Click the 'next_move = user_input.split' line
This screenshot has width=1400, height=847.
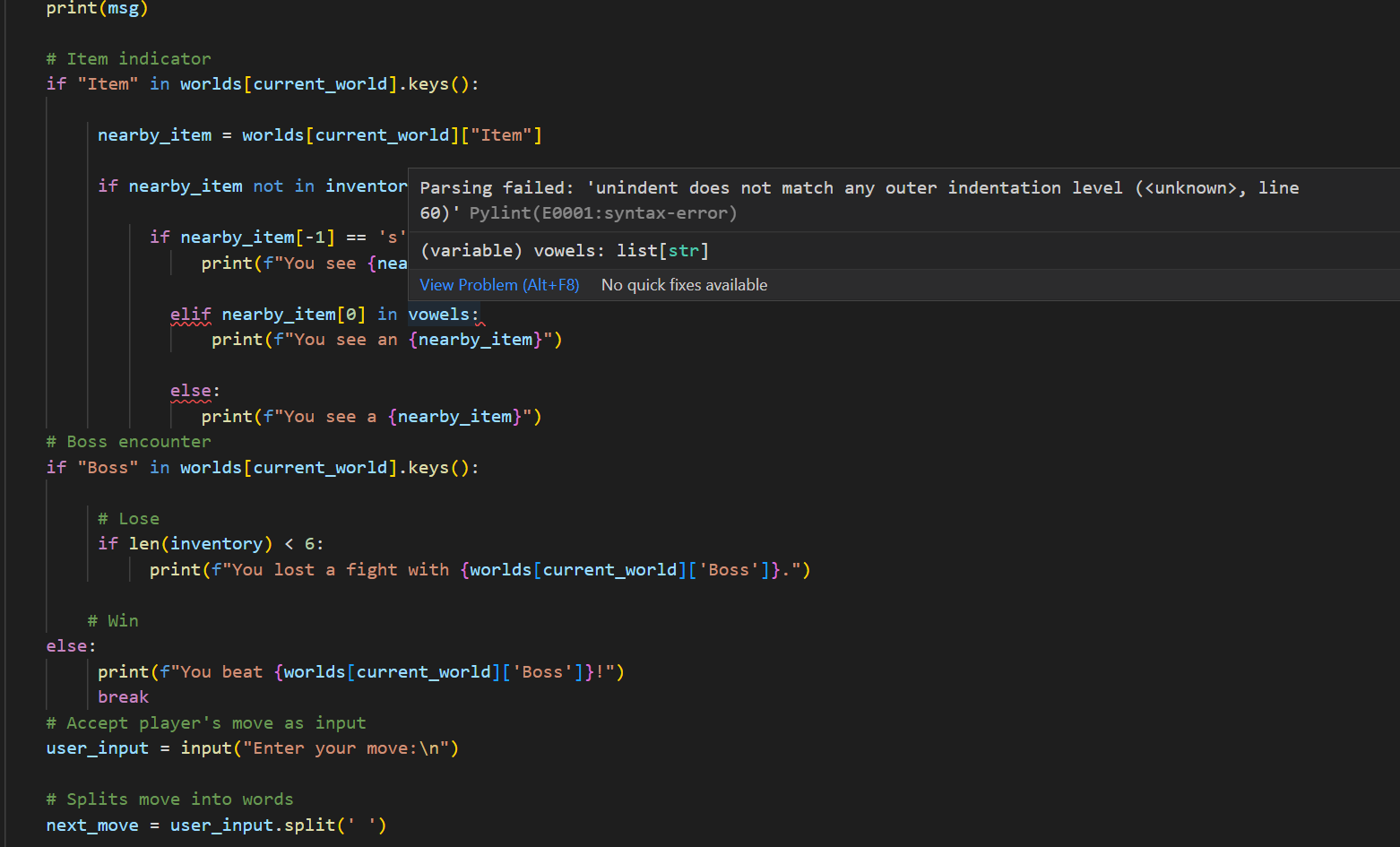[x=217, y=825]
